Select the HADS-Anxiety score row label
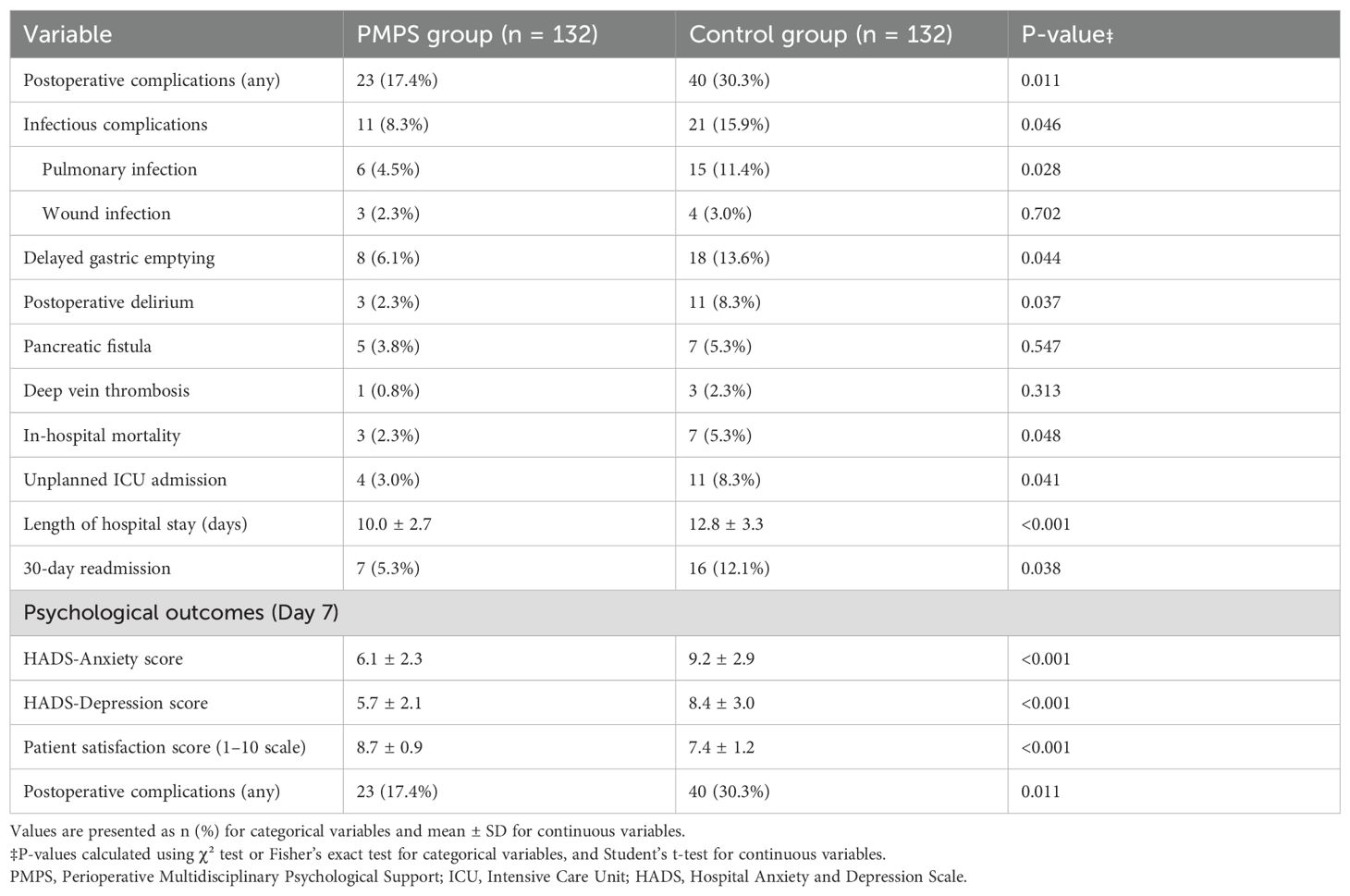 103,659
